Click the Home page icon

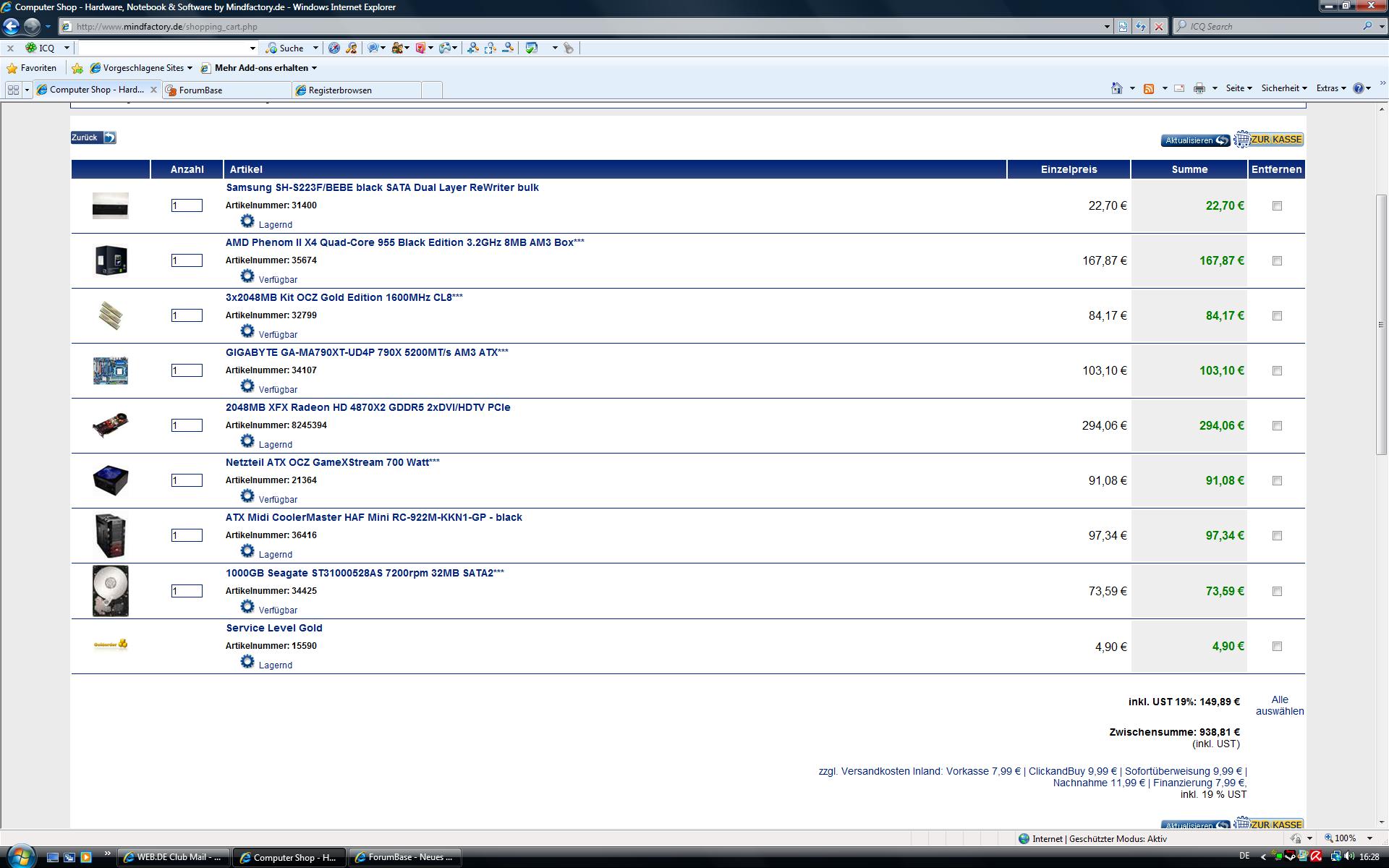[x=1117, y=88]
